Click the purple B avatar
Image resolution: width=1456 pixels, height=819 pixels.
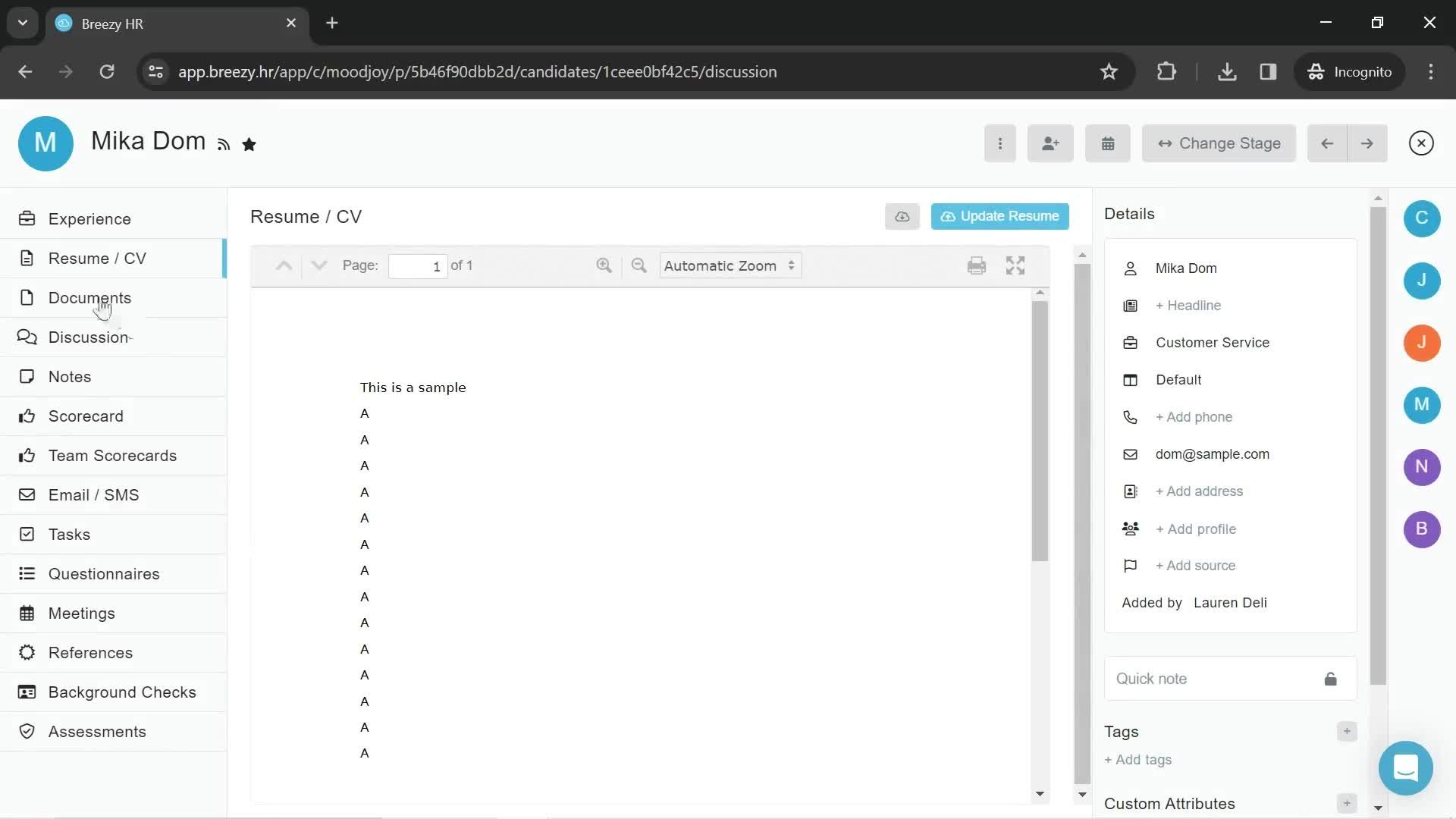coord(1422,529)
